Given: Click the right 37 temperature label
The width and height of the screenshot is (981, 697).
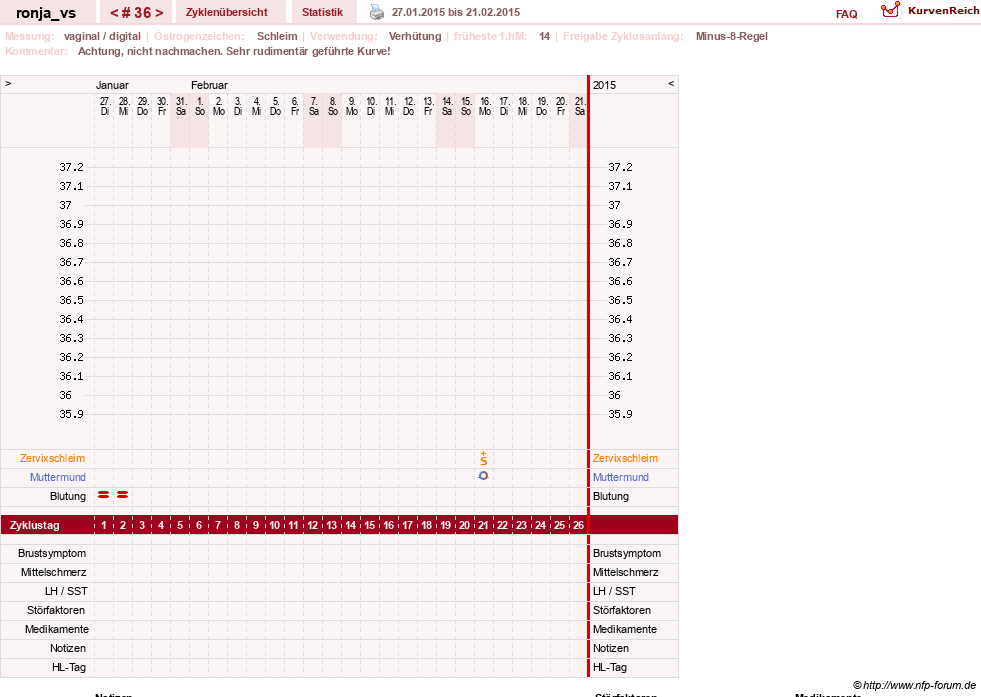Looking at the screenshot, I should 614,205.
